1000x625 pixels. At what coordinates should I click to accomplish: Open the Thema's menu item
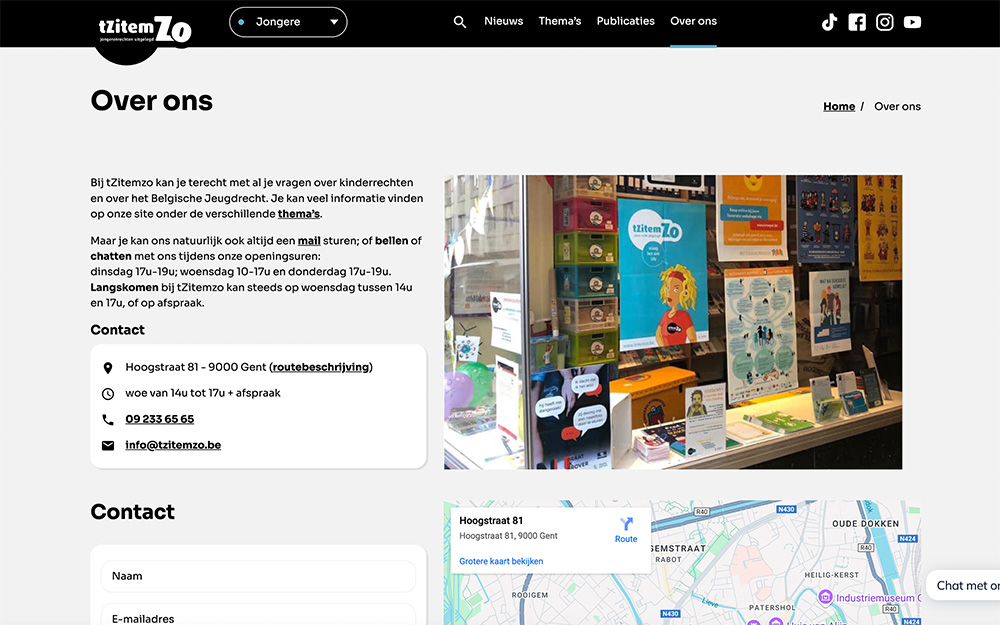point(560,21)
